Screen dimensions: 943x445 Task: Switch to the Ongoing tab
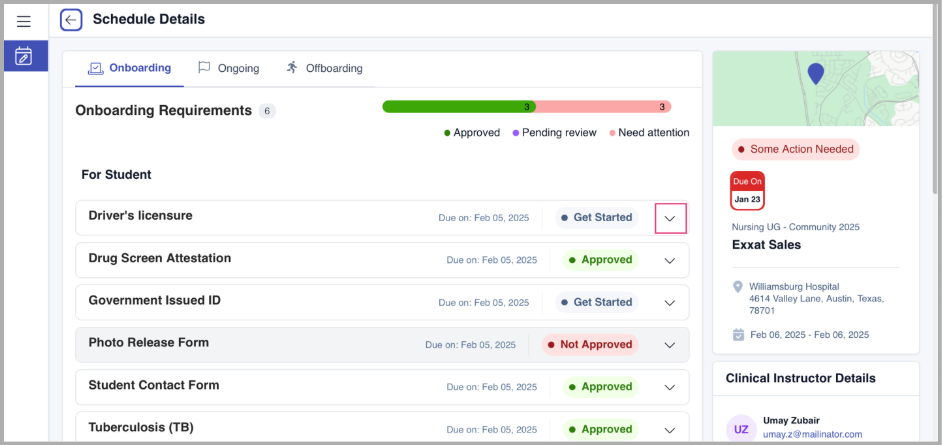click(x=229, y=68)
